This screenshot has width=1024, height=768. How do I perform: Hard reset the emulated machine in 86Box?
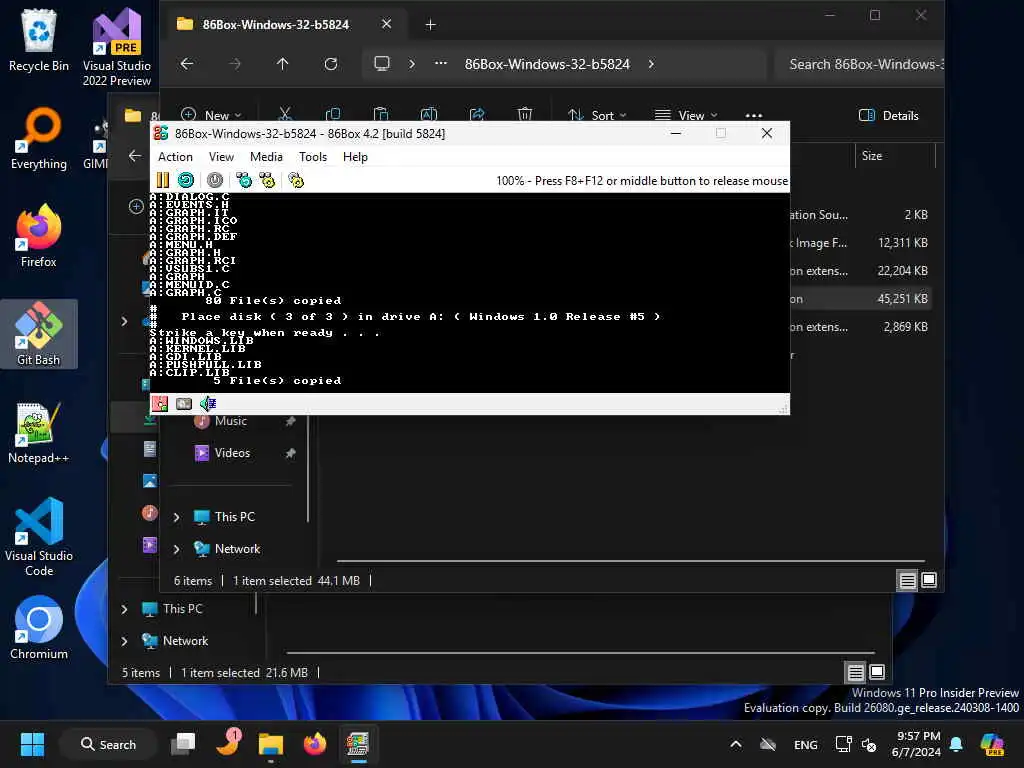tap(186, 180)
